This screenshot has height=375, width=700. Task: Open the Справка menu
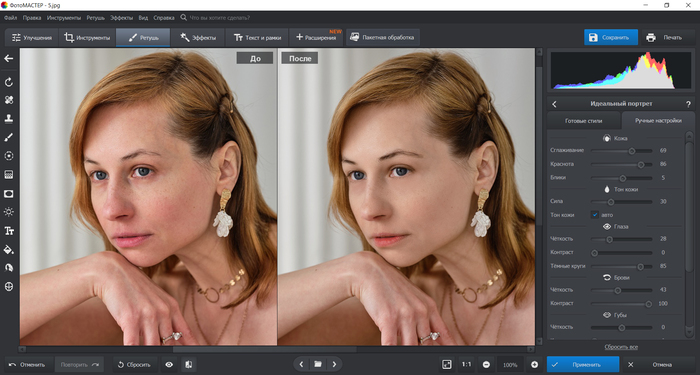pos(164,18)
